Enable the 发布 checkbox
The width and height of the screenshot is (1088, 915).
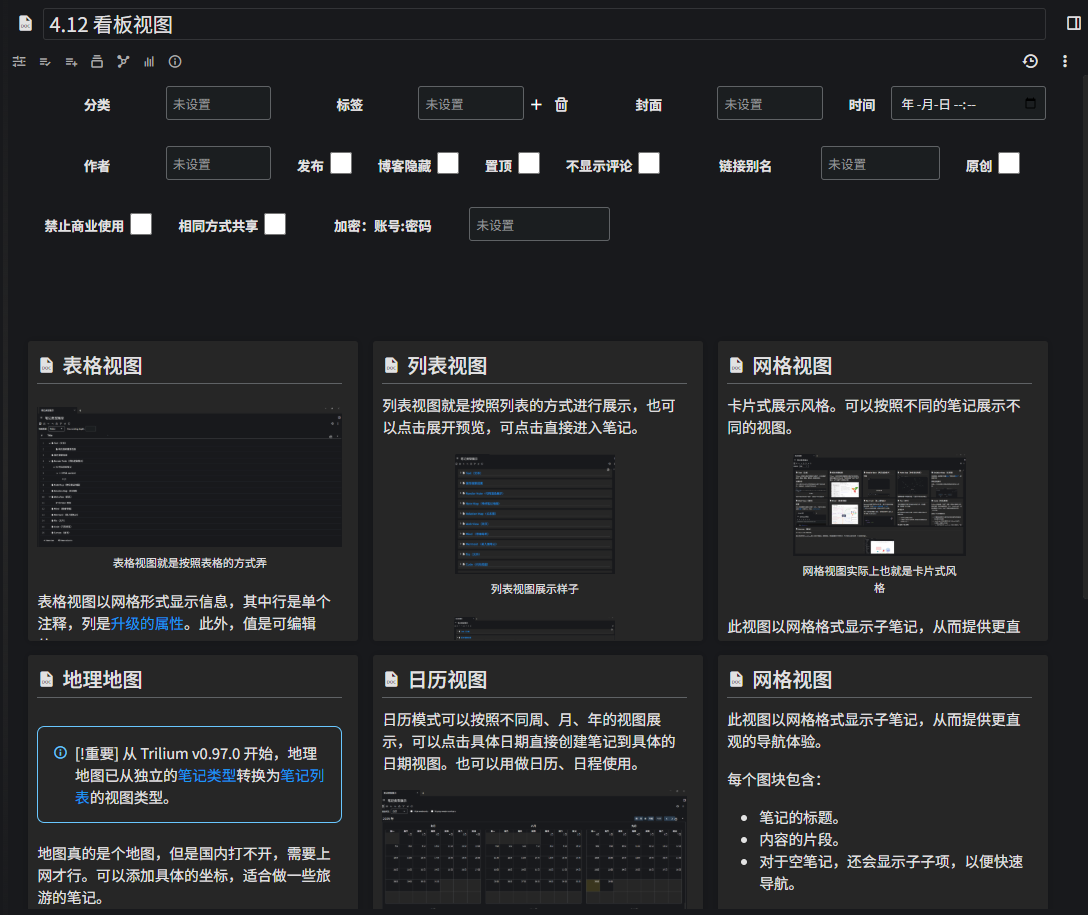341,163
